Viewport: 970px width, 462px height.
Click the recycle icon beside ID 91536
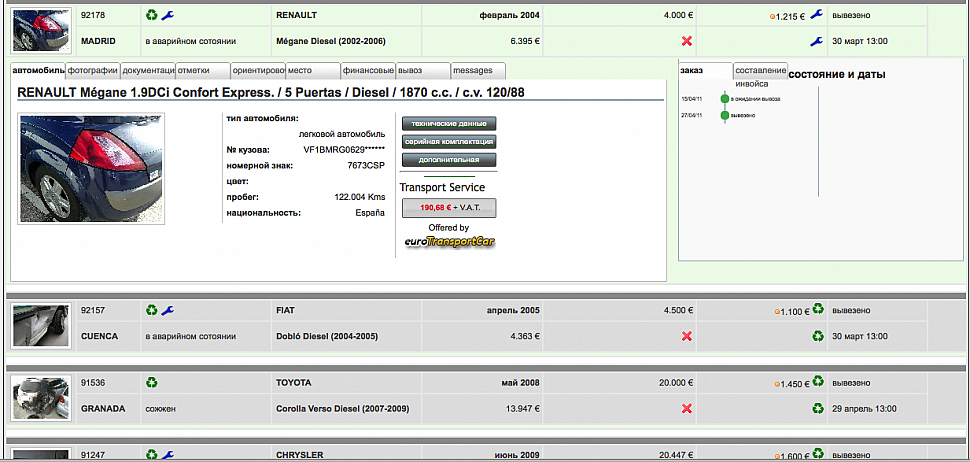pos(152,383)
